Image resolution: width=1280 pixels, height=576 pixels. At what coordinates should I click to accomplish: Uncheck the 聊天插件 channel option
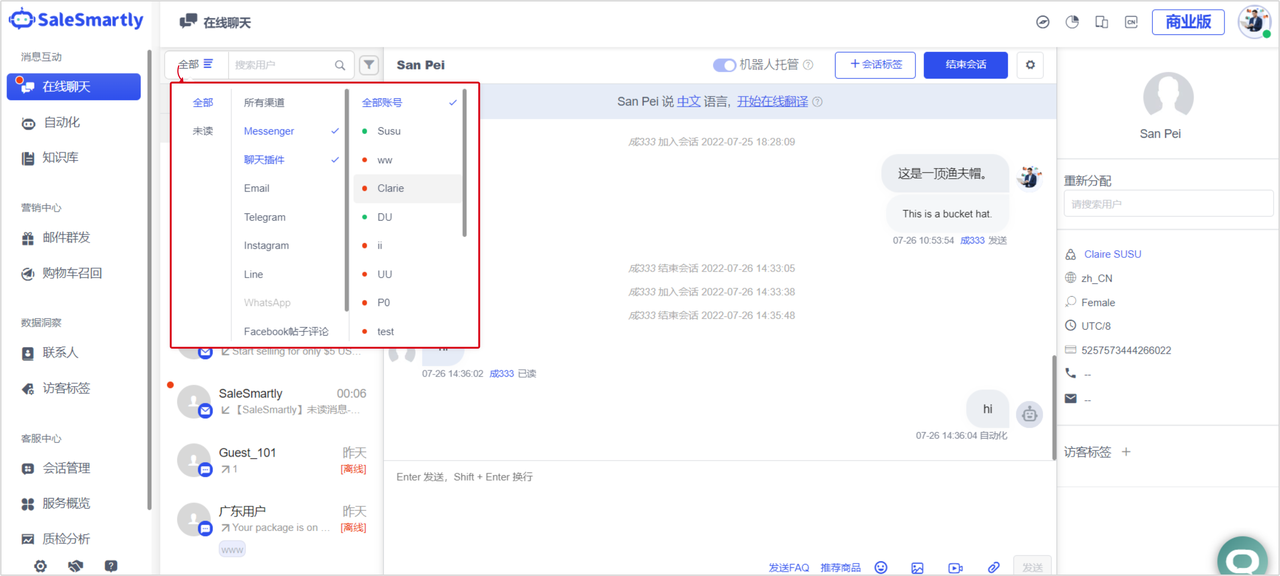(x=265, y=160)
